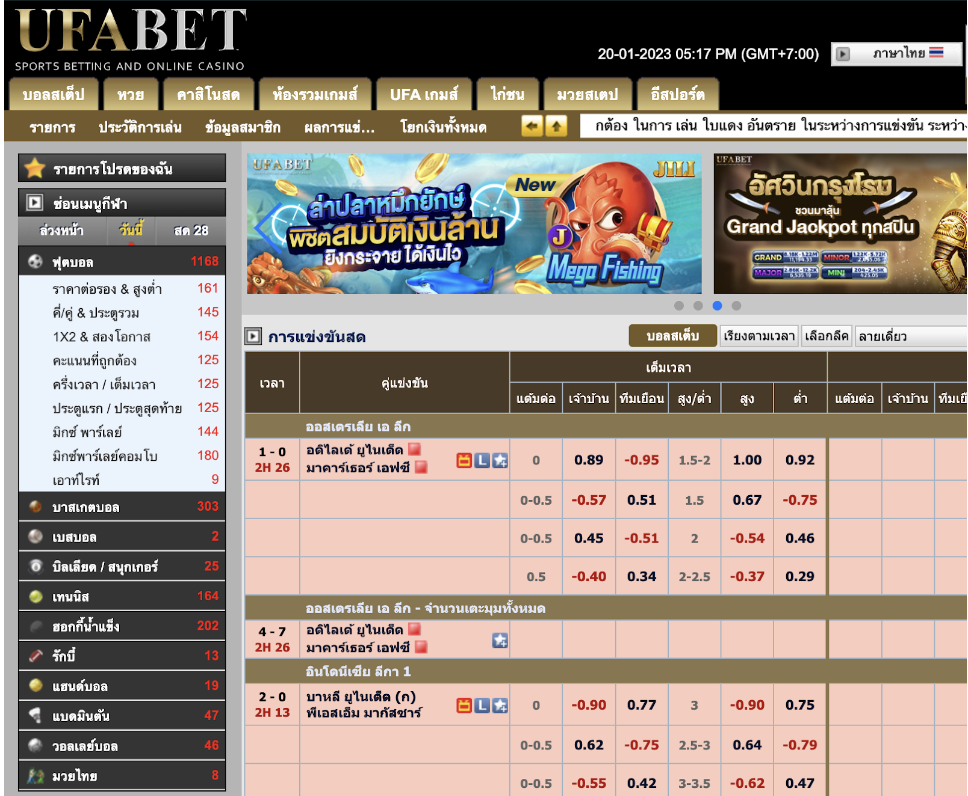Select the ห้องรวมเกมส์ tab
The width and height of the screenshot is (968, 796).
tap(315, 94)
